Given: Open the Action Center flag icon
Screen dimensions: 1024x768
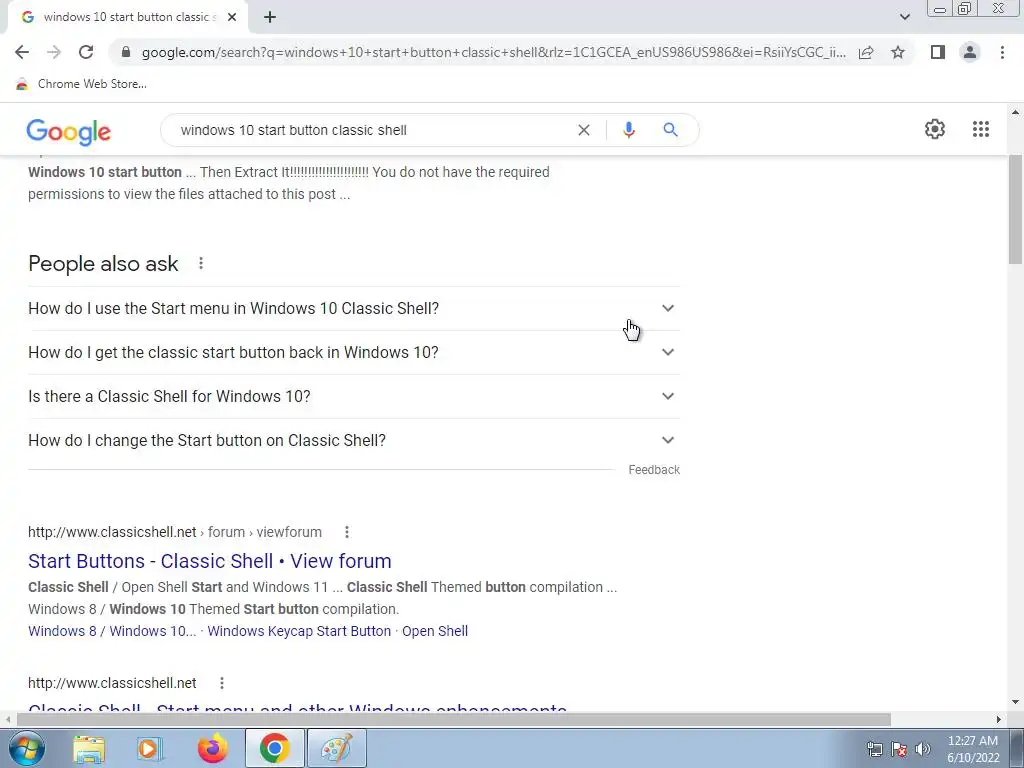Looking at the screenshot, I should coord(899,749).
